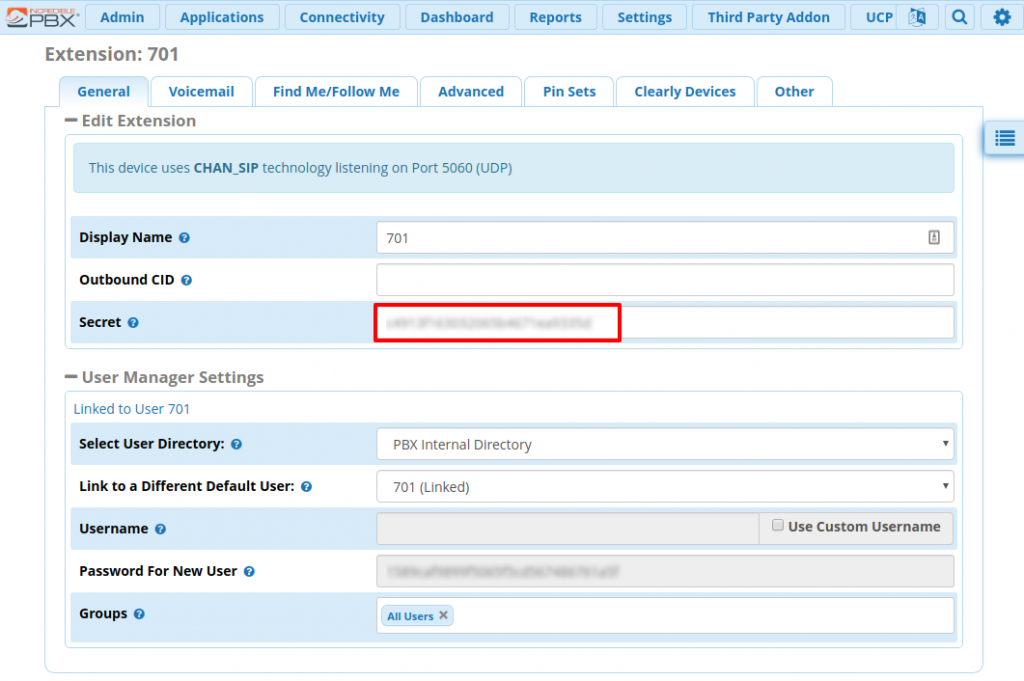Switch to the Advanced tab
Screen dimensions: 1024x681
(x=471, y=91)
